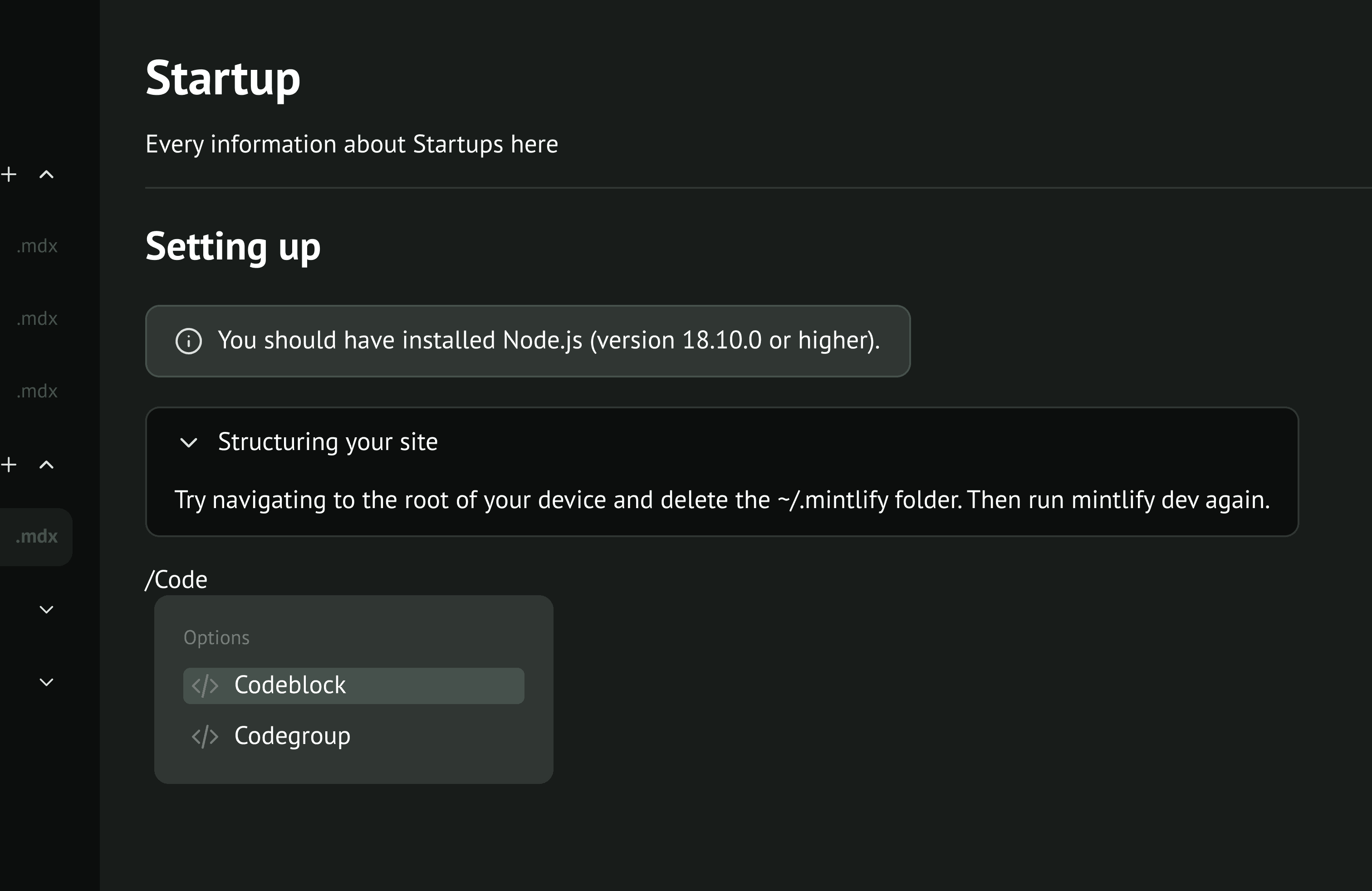Click the info icon in Node.js callout

pos(188,341)
